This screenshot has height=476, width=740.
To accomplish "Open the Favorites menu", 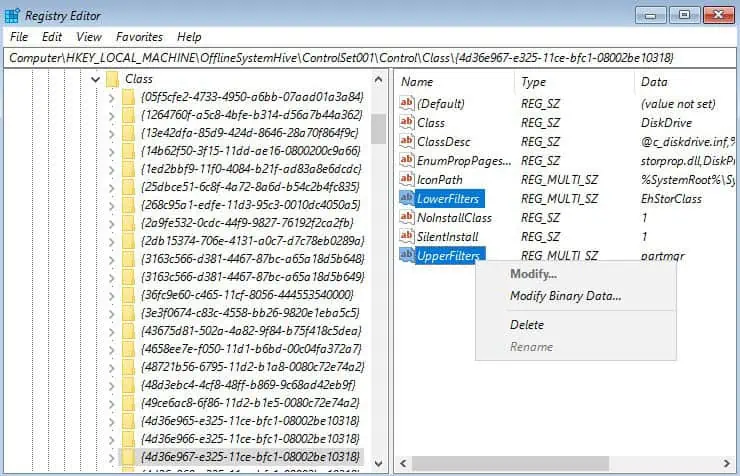I will 139,37.
